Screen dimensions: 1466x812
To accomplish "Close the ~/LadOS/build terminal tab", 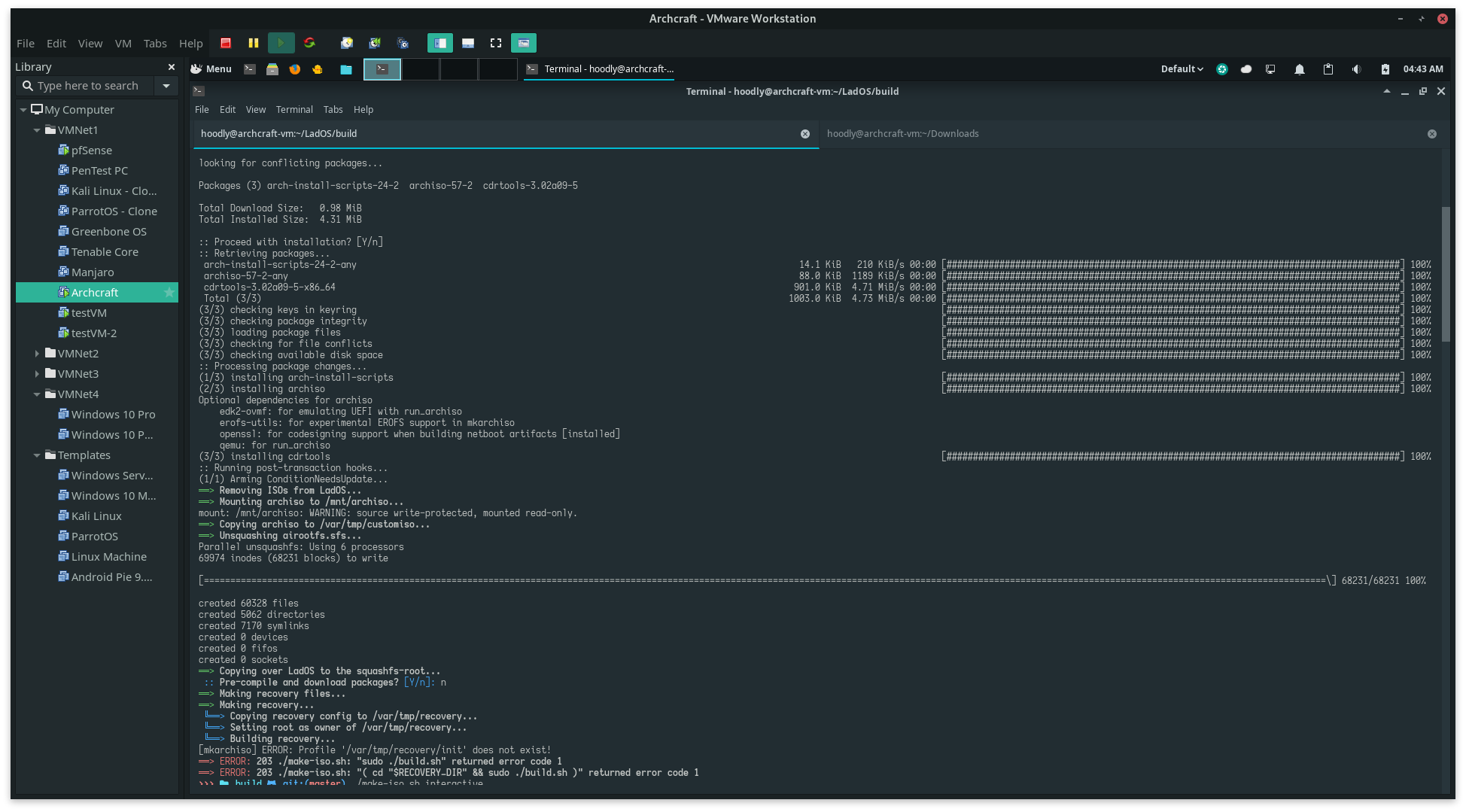I will coord(805,134).
